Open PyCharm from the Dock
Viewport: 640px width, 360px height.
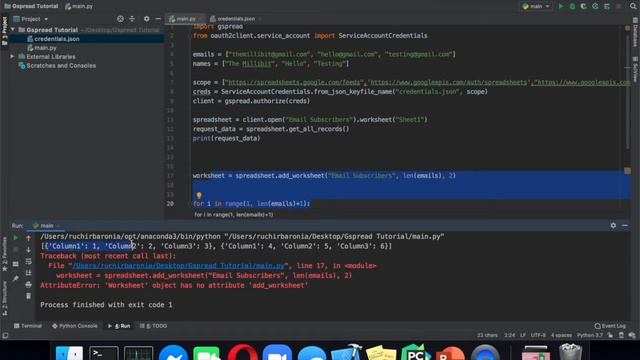[415, 353]
